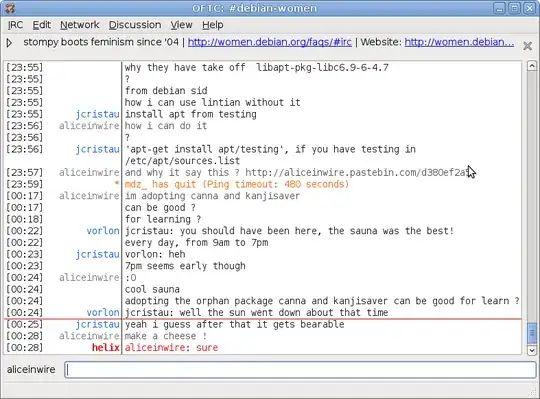Click 'stompy boots feminism since '04' topic
Image resolution: width=540 pixels, height=399 pixels.
tap(101, 42)
